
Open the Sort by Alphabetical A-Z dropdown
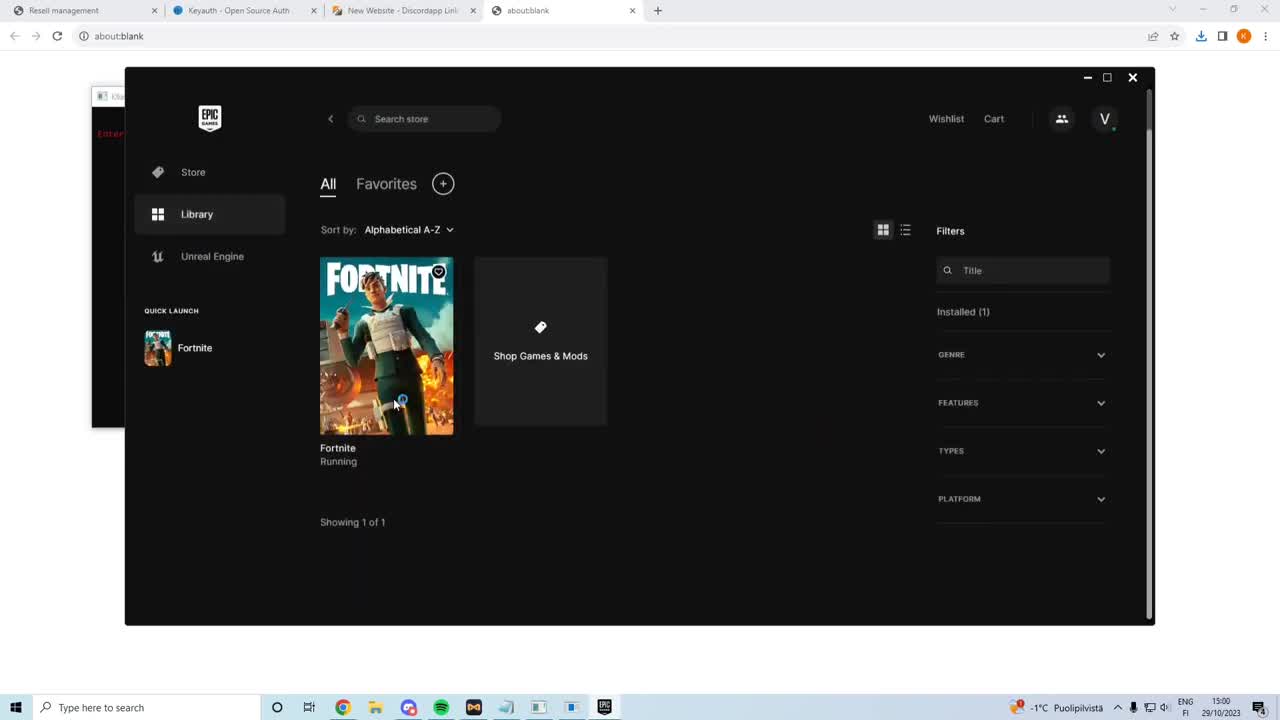tap(409, 229)
